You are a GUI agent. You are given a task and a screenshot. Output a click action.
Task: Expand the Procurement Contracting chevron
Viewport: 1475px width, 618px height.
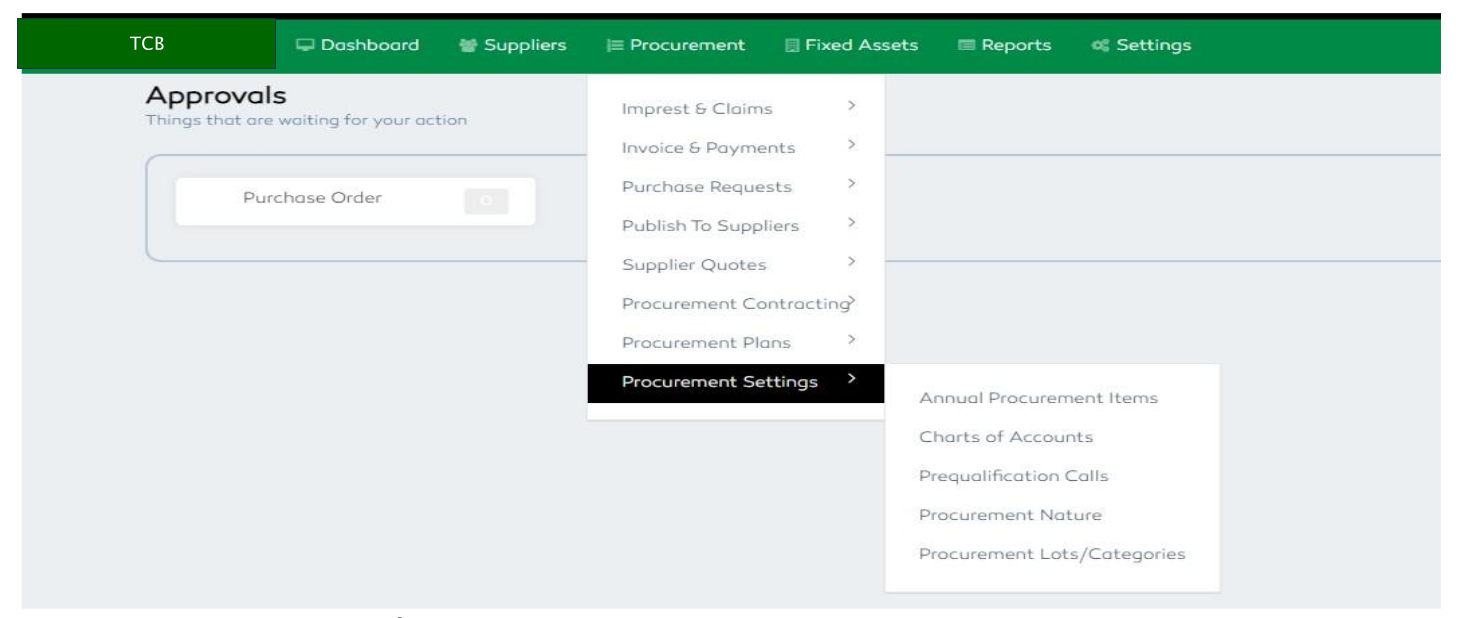click(849, 302)
